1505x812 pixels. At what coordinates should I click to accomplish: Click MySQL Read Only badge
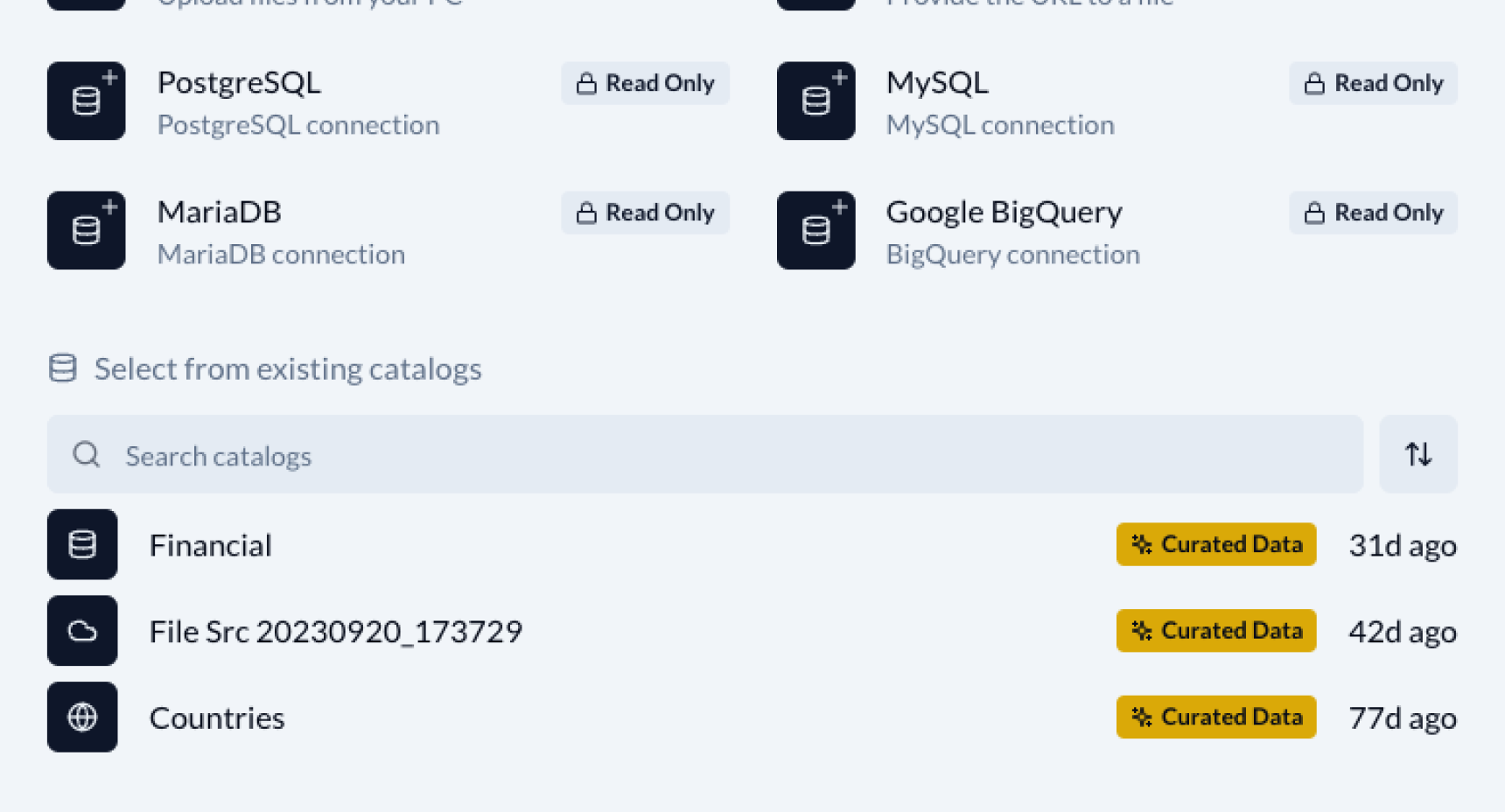point(1373,83)
